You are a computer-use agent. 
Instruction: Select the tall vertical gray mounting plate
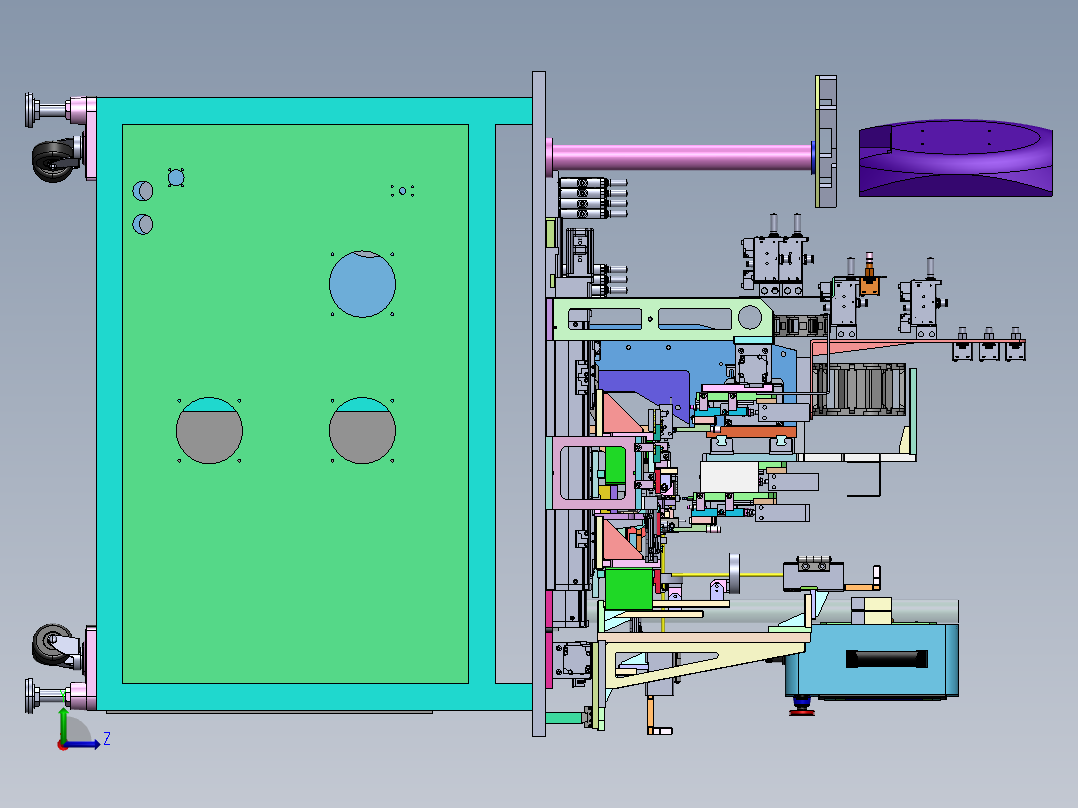[539, 404]
